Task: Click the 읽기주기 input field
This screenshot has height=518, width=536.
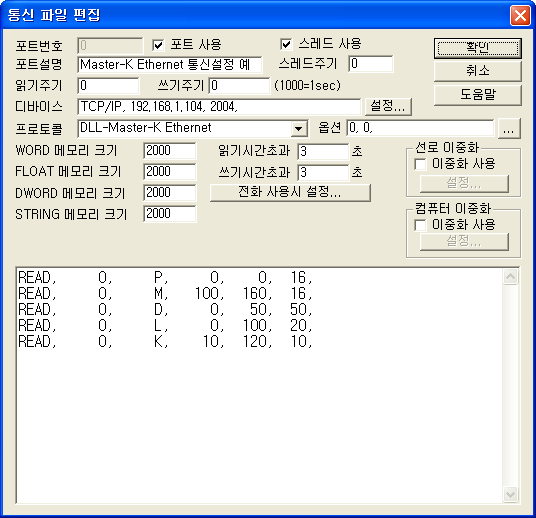Action: [109, 85]
